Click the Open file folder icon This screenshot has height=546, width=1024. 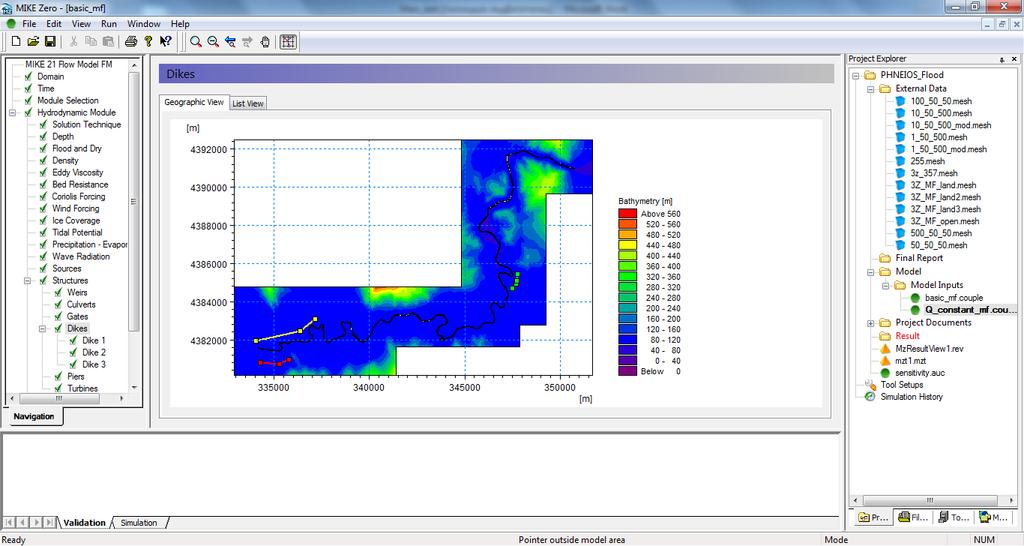pos(33,41)
